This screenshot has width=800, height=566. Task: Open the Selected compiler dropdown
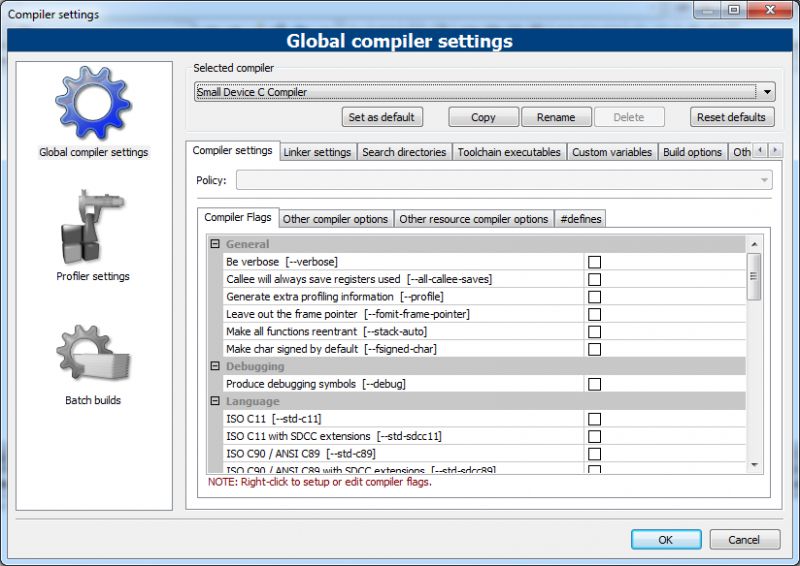click(485, 92)
